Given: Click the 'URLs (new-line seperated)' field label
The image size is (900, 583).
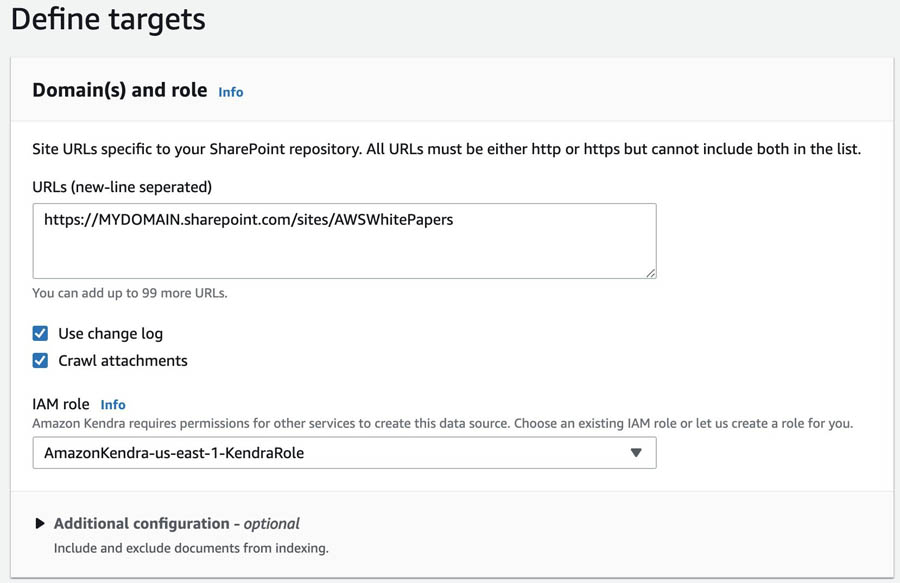Looking at the screenshot, I should coord(122,187).
